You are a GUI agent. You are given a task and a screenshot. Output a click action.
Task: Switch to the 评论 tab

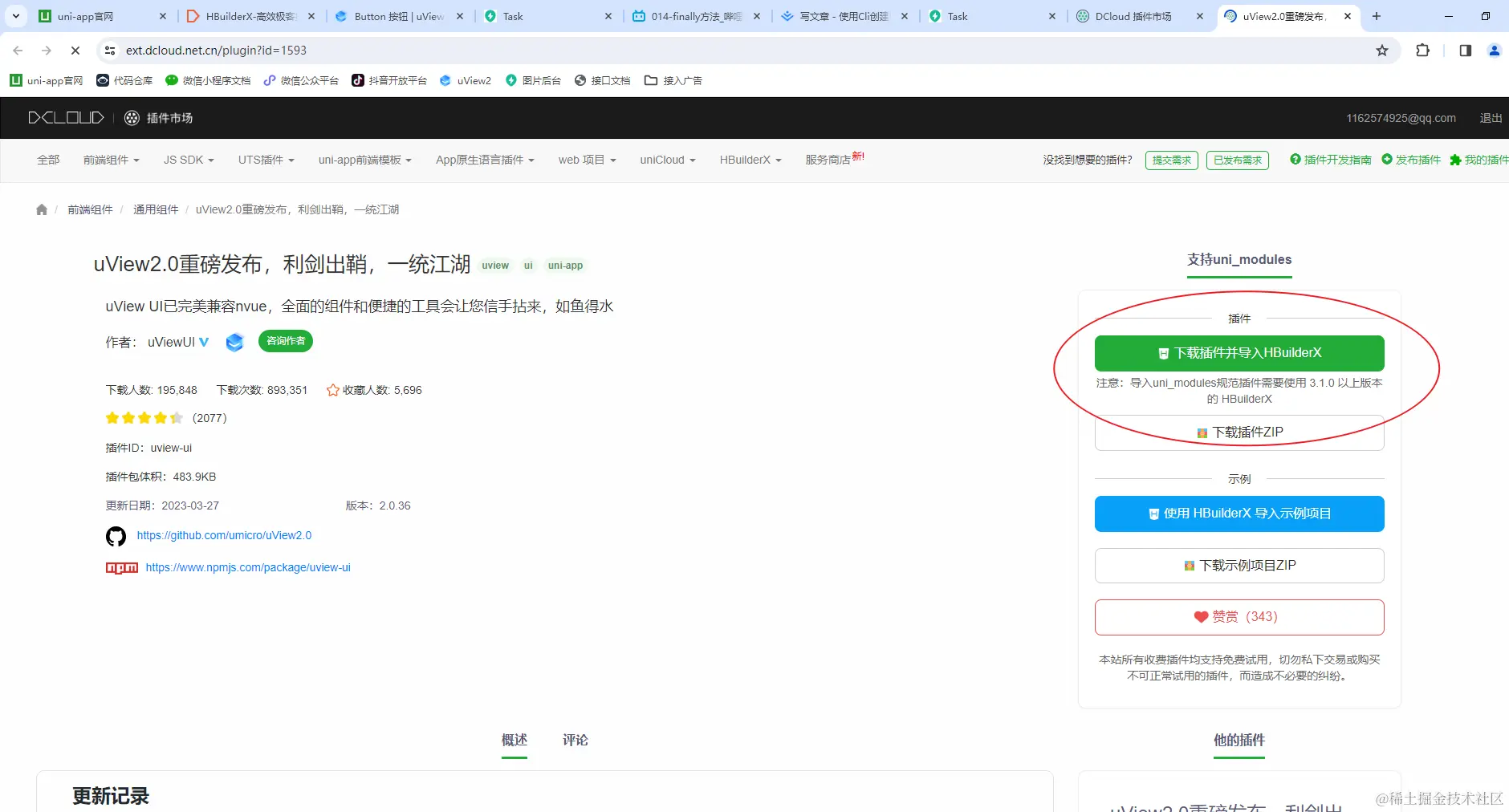tap(576, 740)
